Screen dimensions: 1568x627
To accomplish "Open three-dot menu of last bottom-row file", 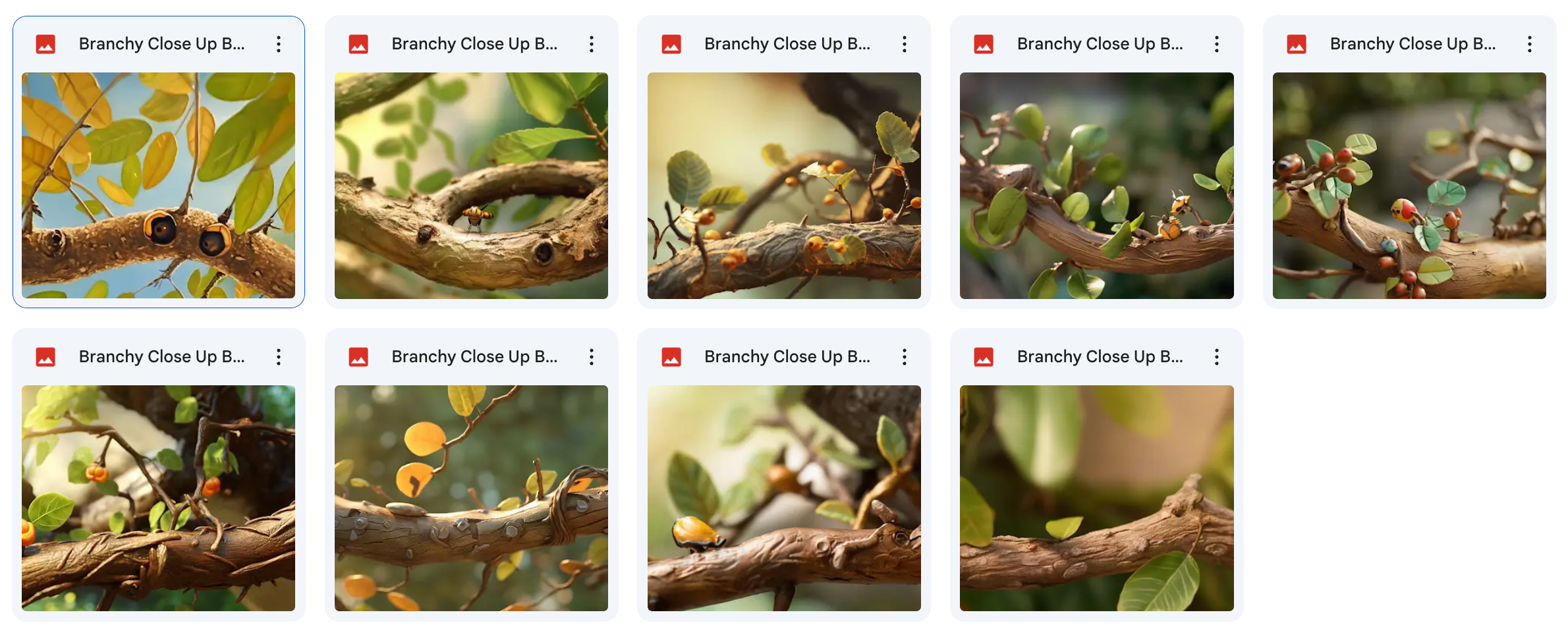I will pos(1217,357).
